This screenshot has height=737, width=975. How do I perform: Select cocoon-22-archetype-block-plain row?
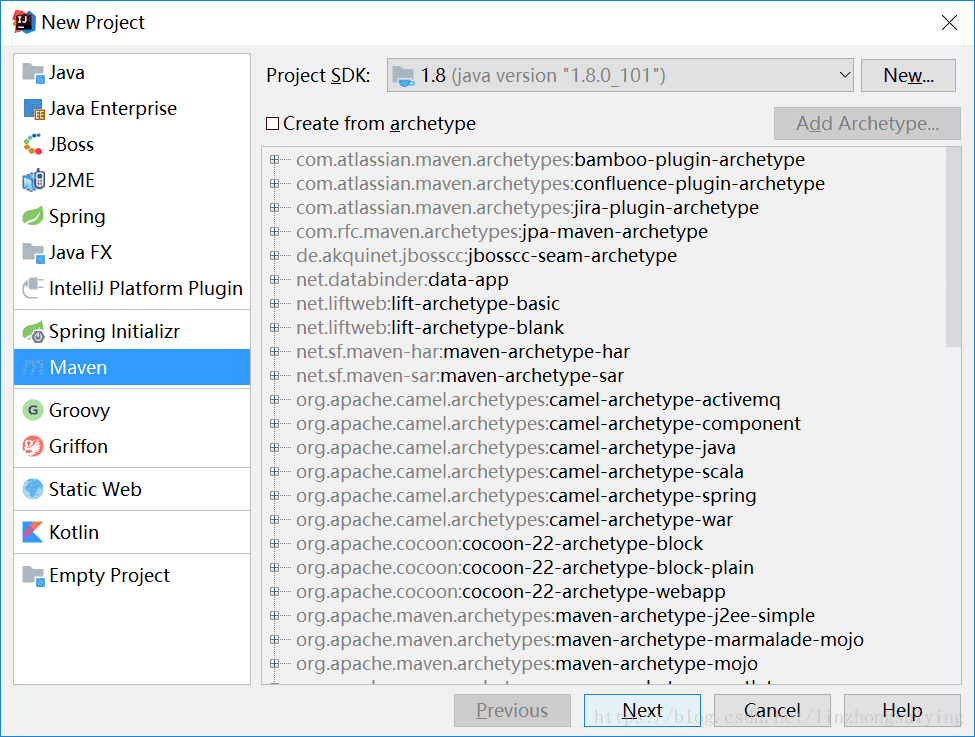[x=524, y=568]
